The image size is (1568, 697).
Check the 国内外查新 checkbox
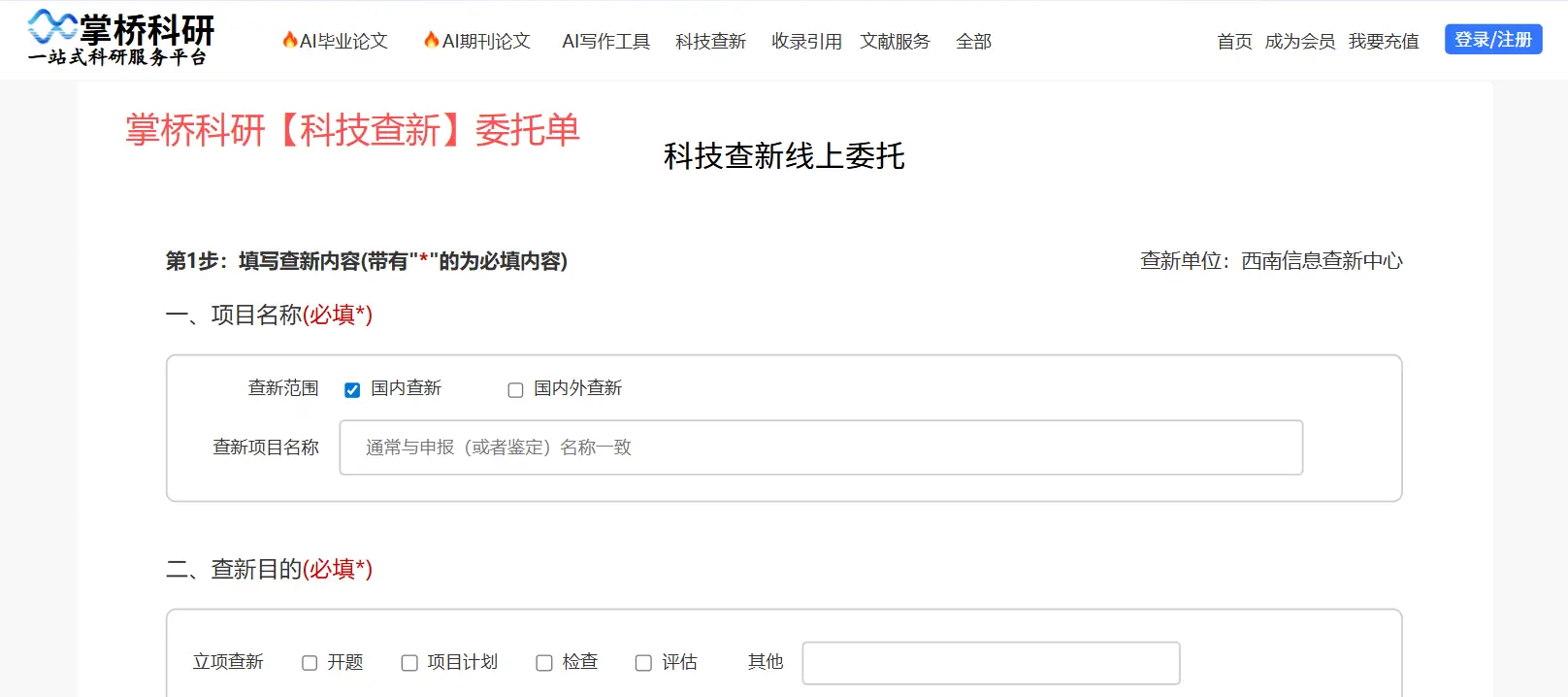[515, 390]
